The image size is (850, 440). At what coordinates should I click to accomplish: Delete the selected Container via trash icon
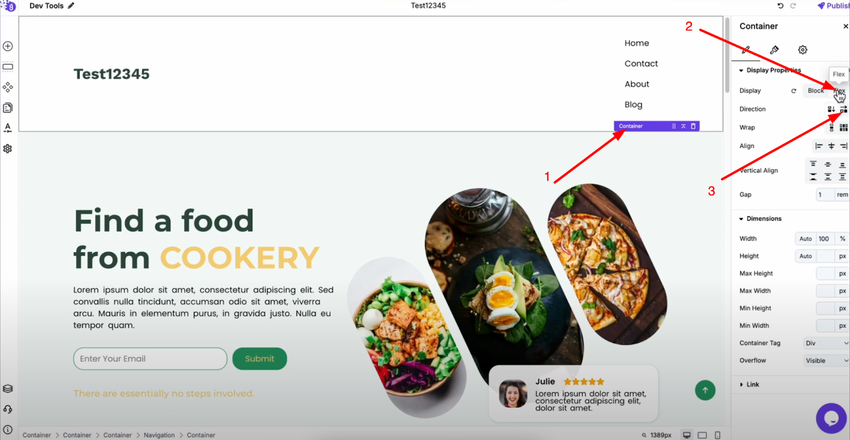[x=693, y=126]
